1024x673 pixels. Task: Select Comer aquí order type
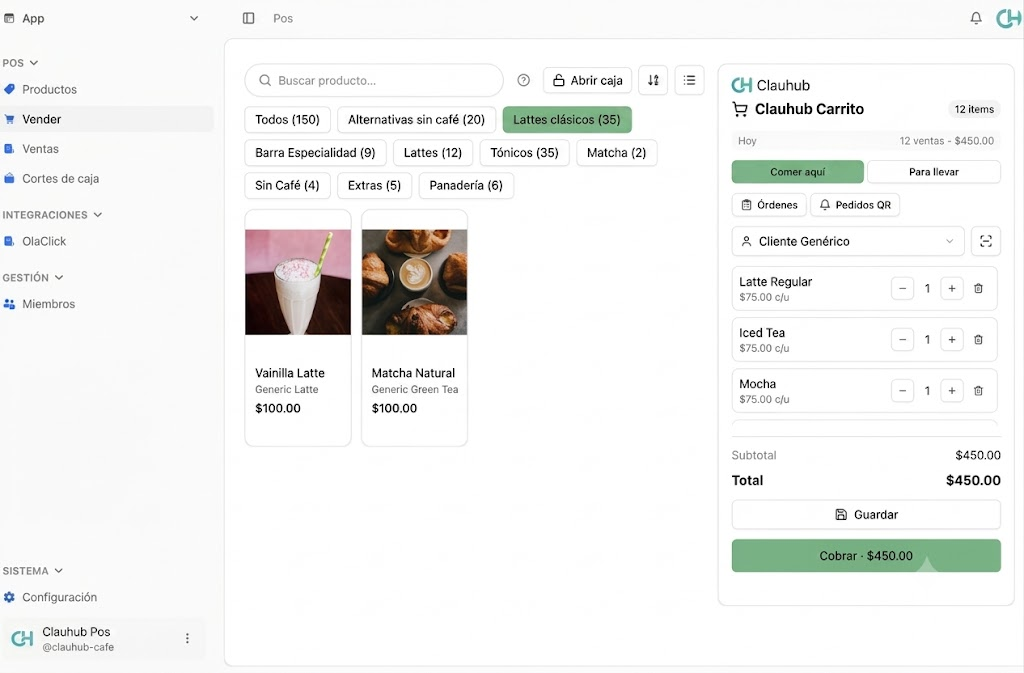[797, 172]
